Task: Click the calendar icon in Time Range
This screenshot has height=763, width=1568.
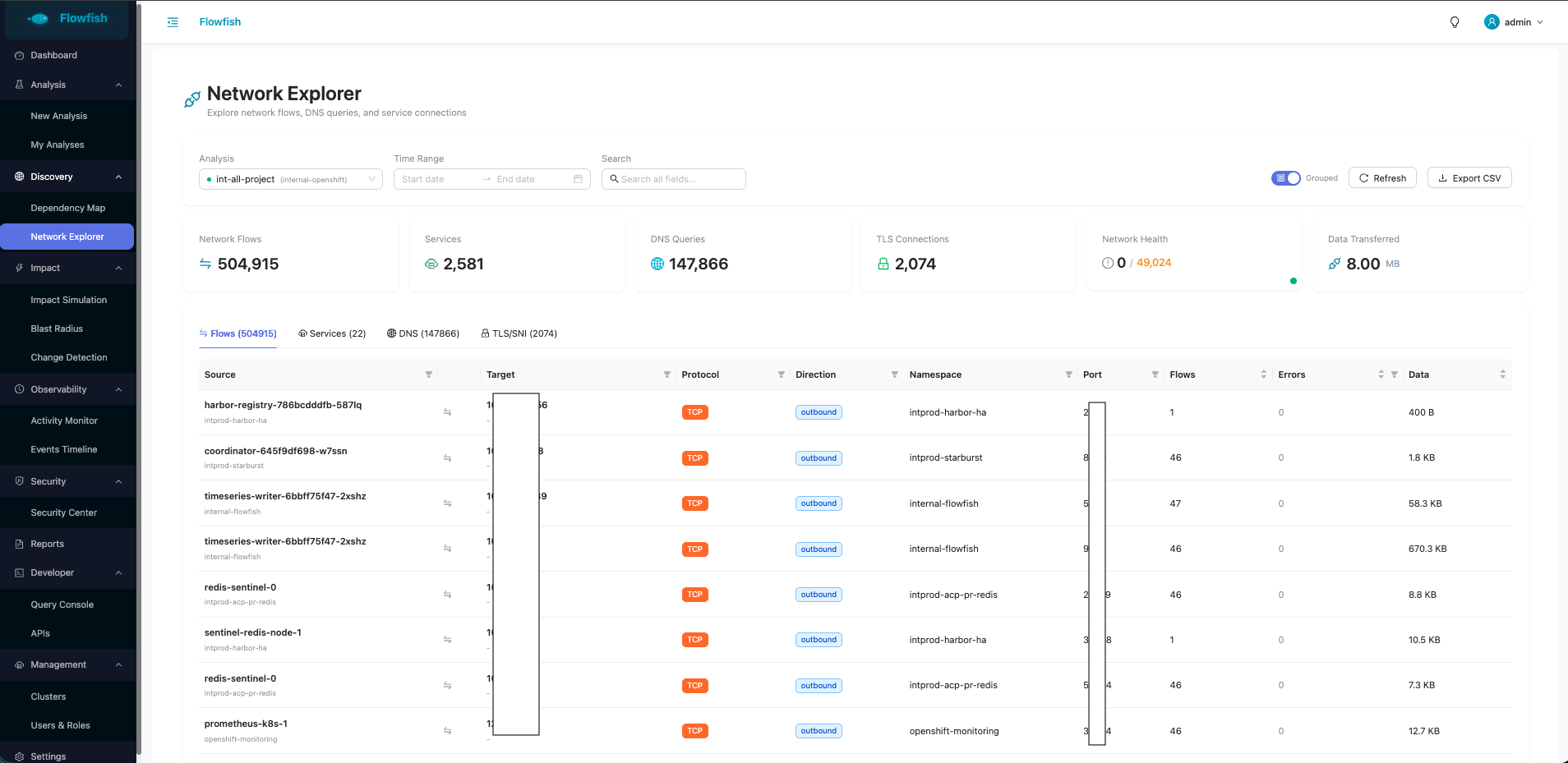Action: click(578, 179)
